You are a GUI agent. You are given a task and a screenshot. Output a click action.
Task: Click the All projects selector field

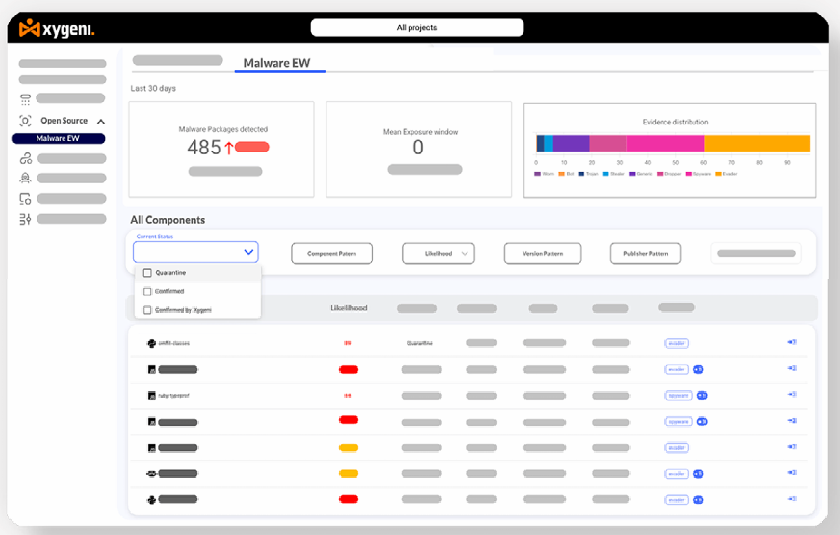click(x=416, y=27)
